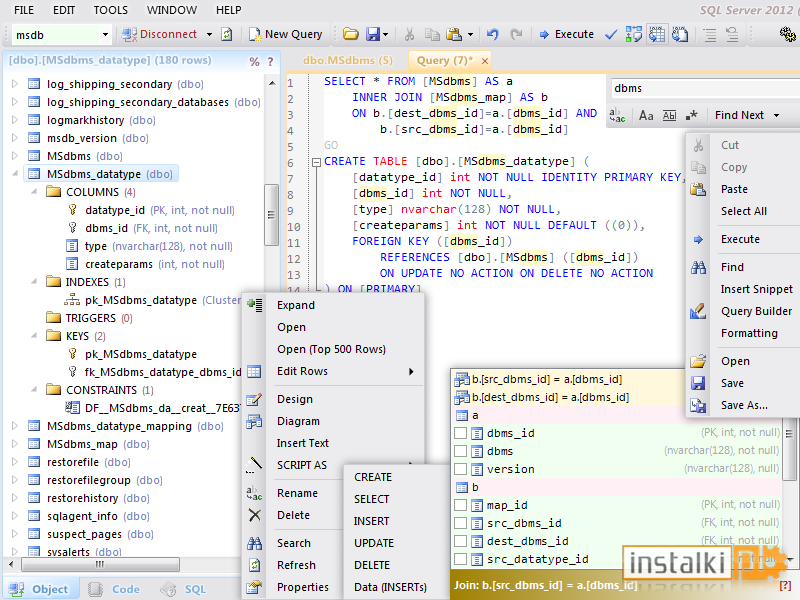
Task: Click the grid results icon in toolbar
Action: (x=657, y=34)
